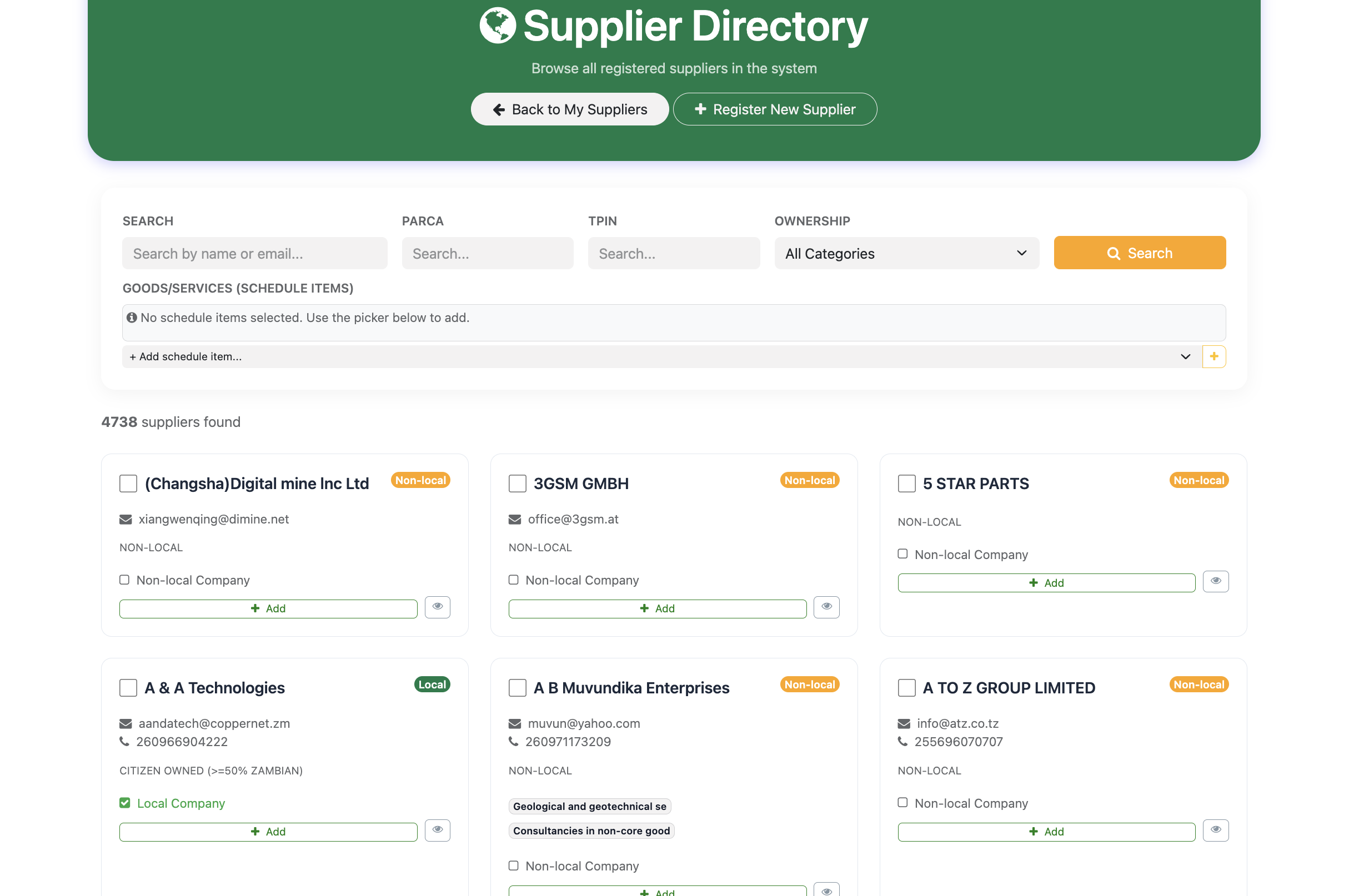View (Changsha)Digital mine details via eye icon
This screenshot has width=1364, height=896.
437,607
